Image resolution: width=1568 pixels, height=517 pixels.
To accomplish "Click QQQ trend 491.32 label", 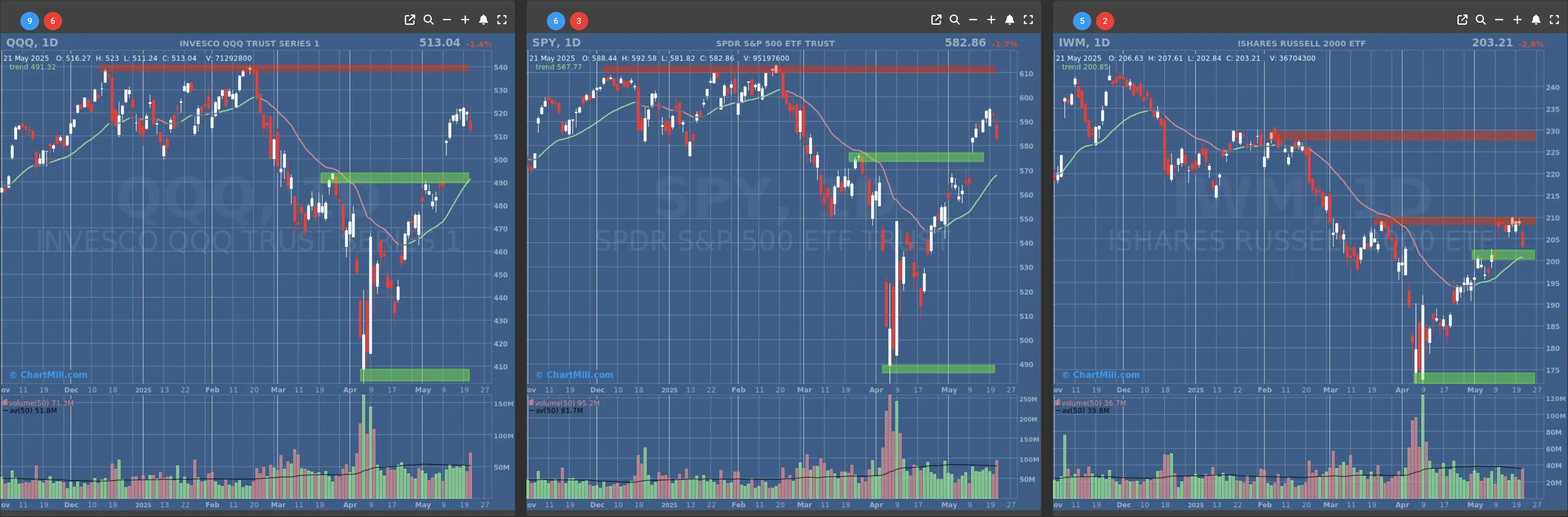I will tap(32, 67).
